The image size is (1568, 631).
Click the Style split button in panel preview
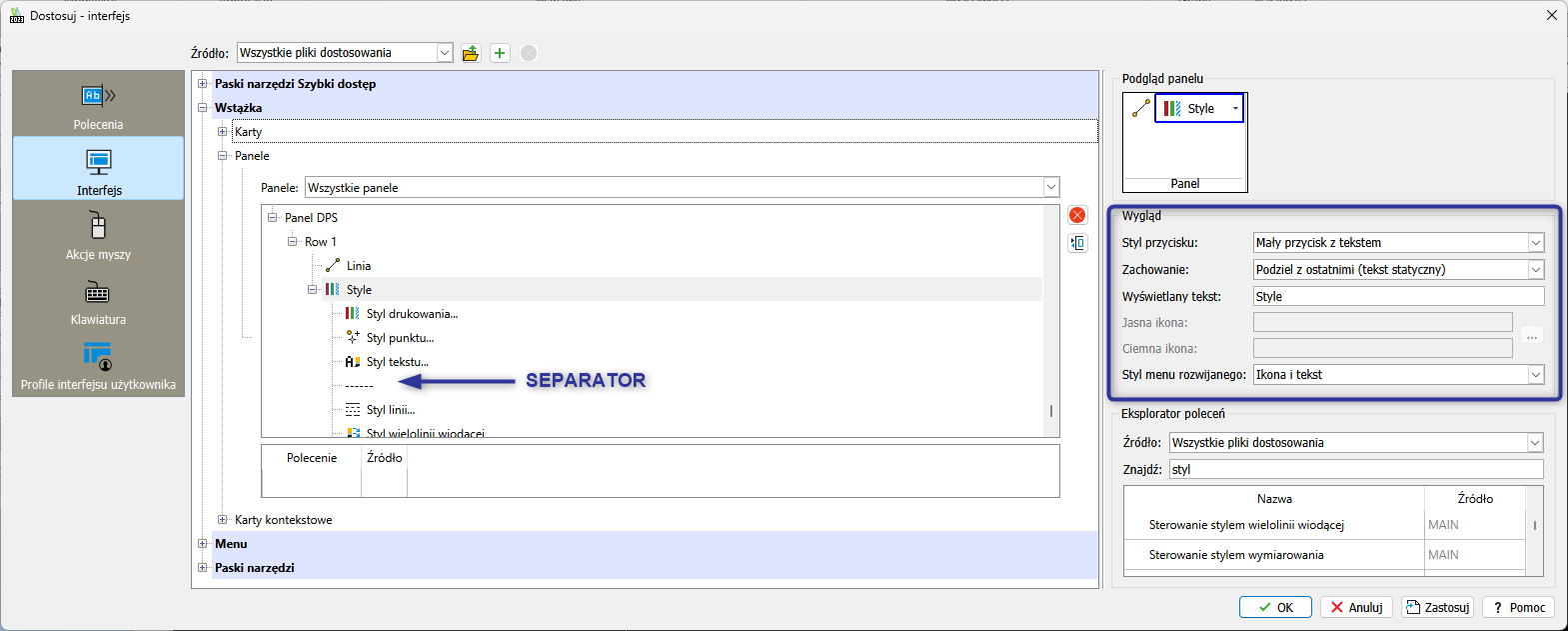pyautogui.click(x=1198, y=108)
